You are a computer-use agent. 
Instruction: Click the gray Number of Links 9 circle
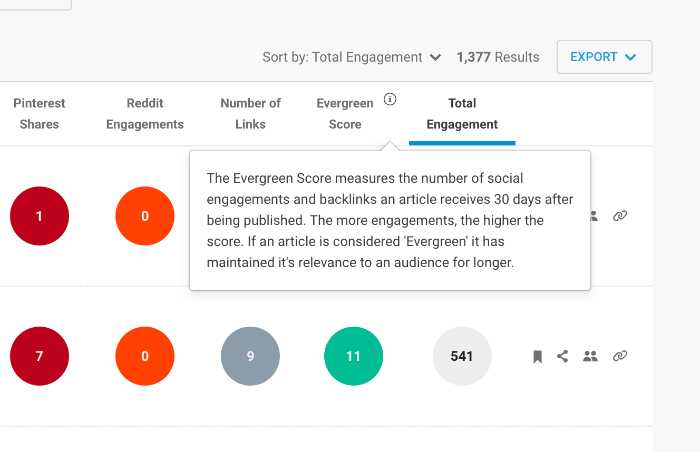(250, 356)
